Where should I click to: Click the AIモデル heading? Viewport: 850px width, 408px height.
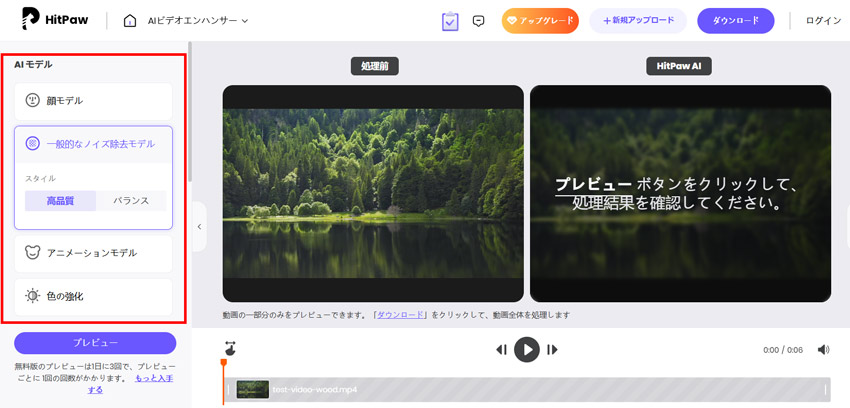pyautogui.click(x=33, y=64)
